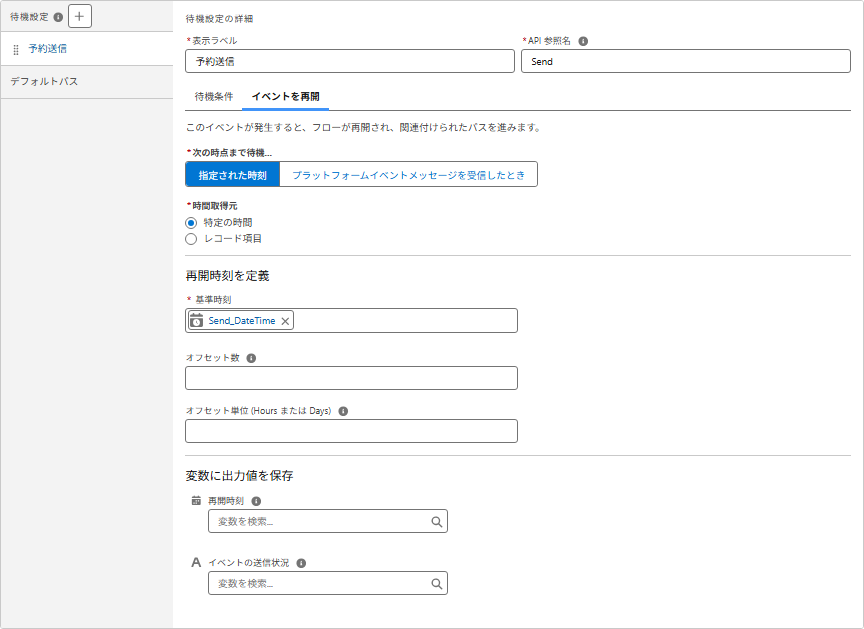Click info icon beside オフセット単位 label
Image resolution: width=864 pixels, height=629 pixels.
click(x=342, y=411)
